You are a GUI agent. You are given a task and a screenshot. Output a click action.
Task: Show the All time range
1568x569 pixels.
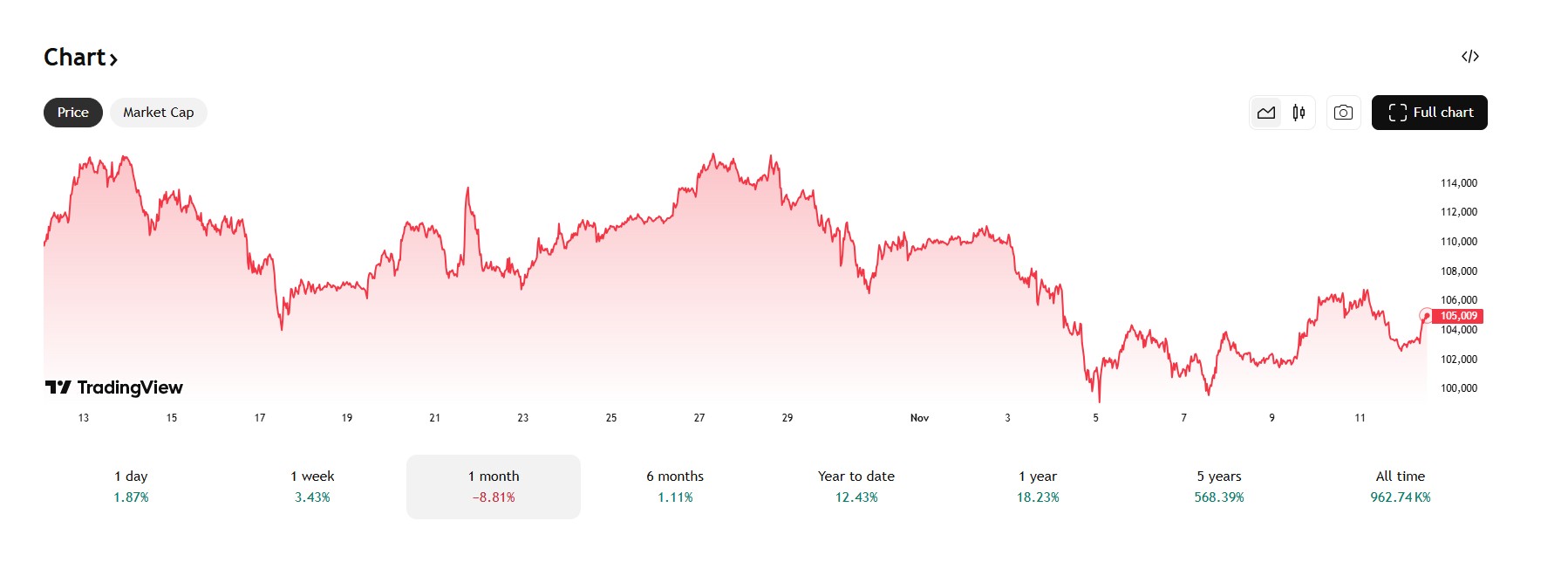(x=1401, y=486)
